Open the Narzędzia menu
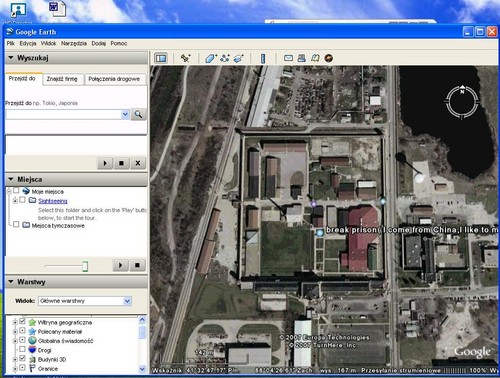This screenshot has height=378, width=500. point(74,43)
